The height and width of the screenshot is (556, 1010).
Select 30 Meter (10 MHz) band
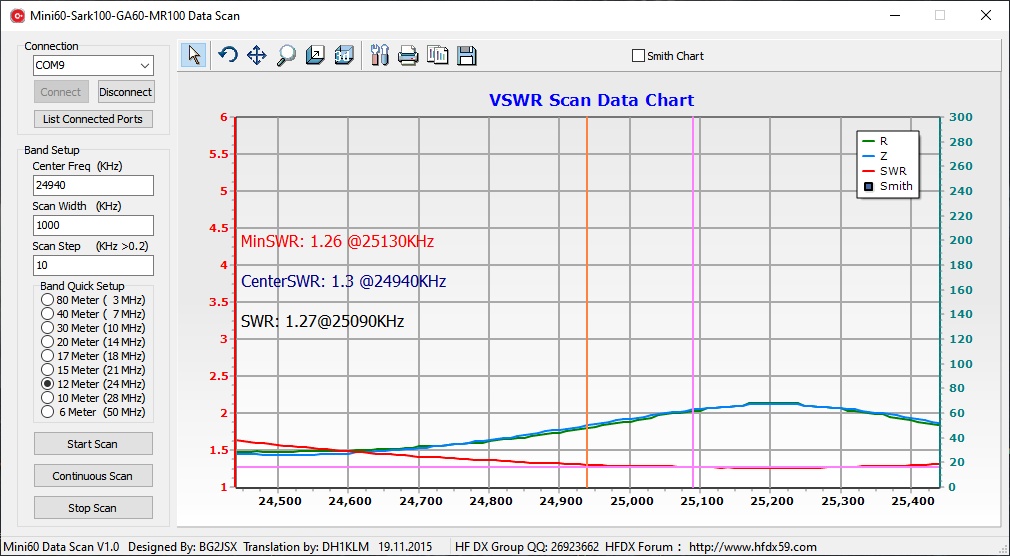[47, 328]
